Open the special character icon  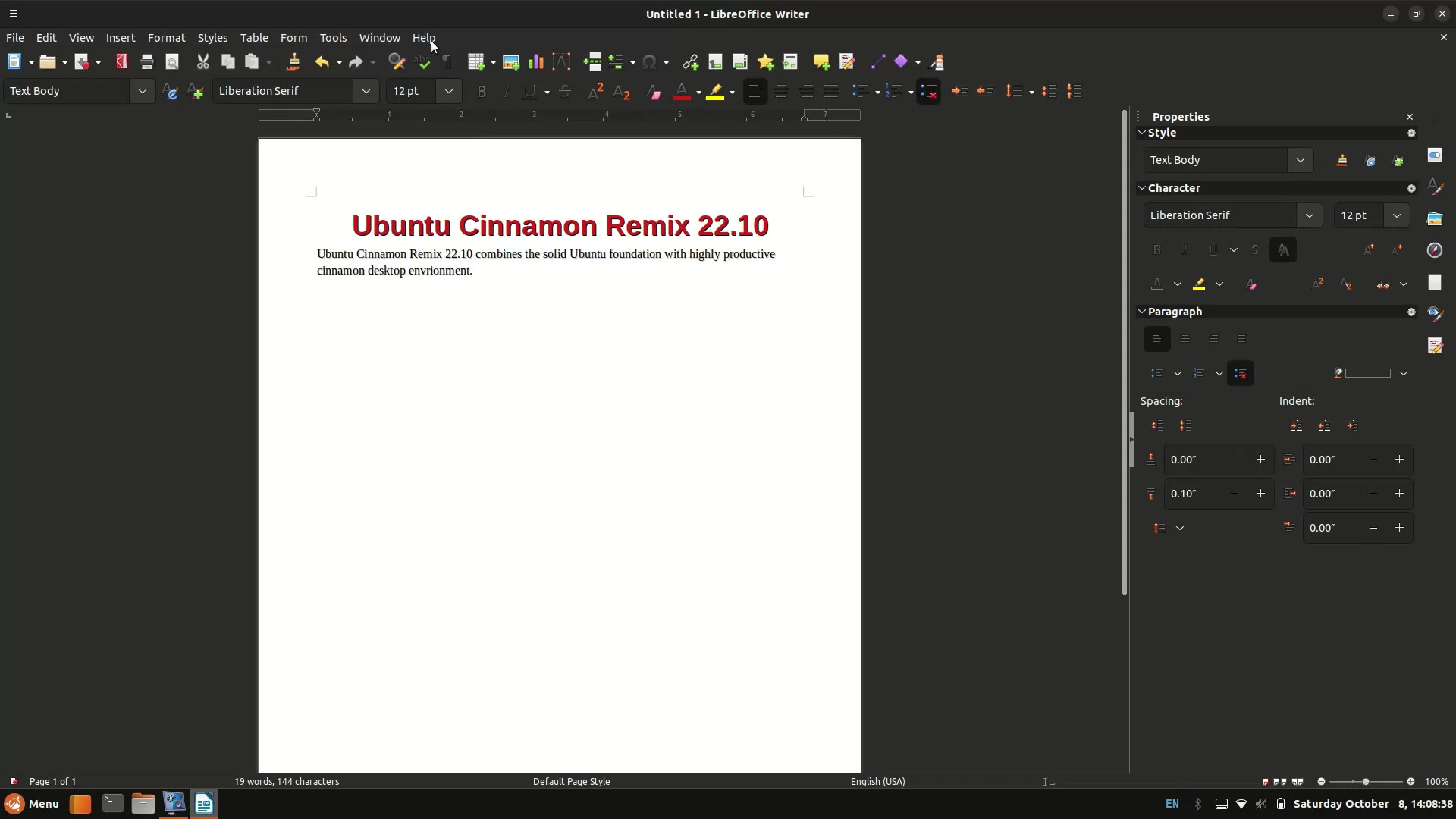[x=651, y=61]
